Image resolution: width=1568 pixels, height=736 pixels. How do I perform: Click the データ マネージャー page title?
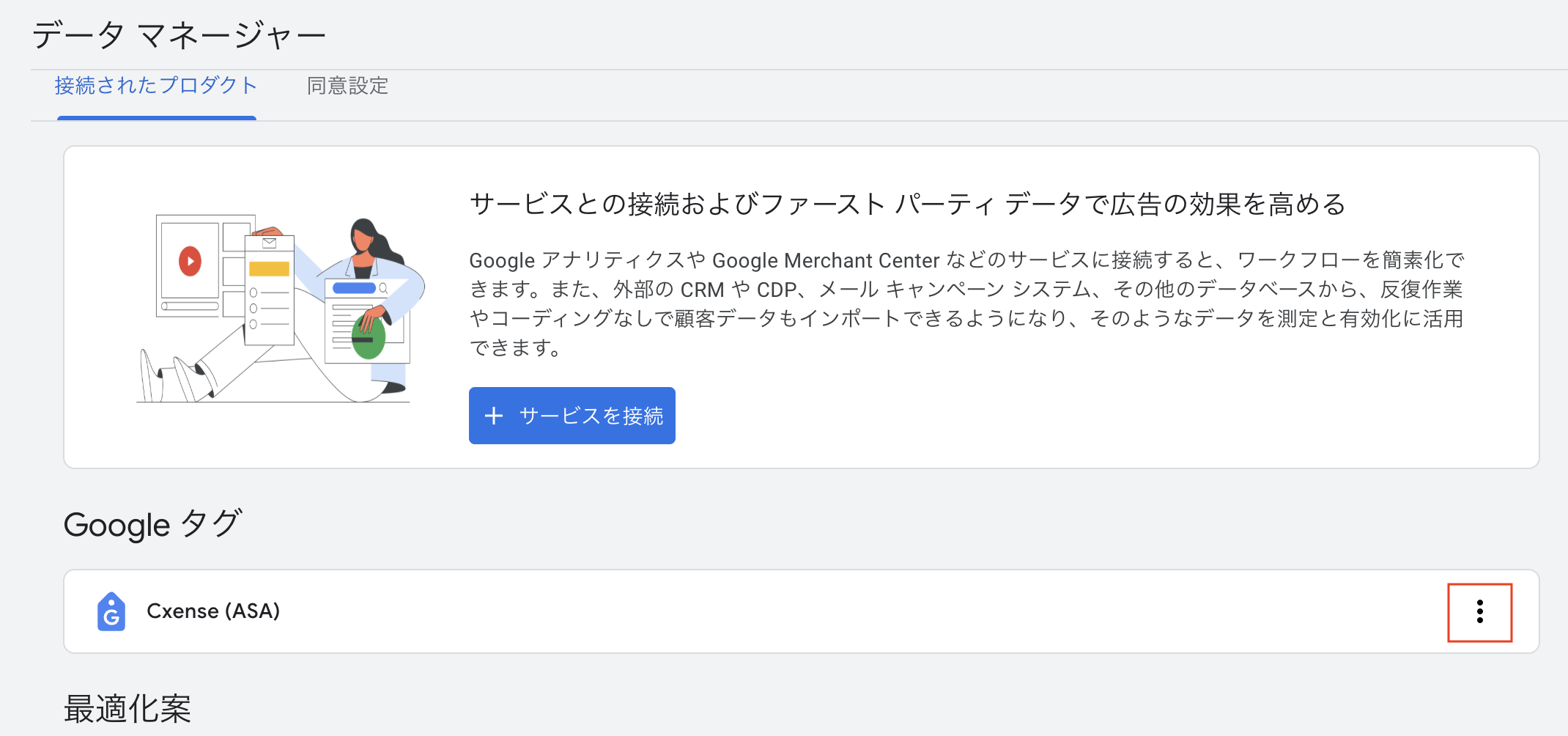(180, 34)
